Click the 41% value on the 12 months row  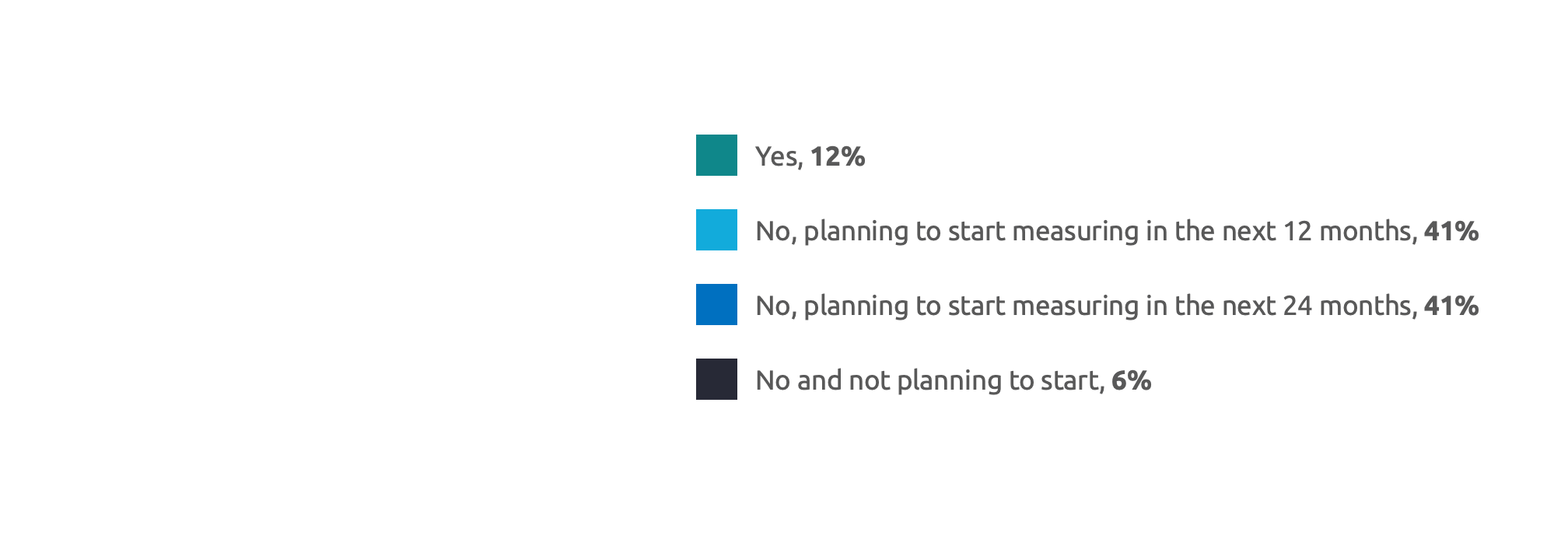(x=1451, y=231)
